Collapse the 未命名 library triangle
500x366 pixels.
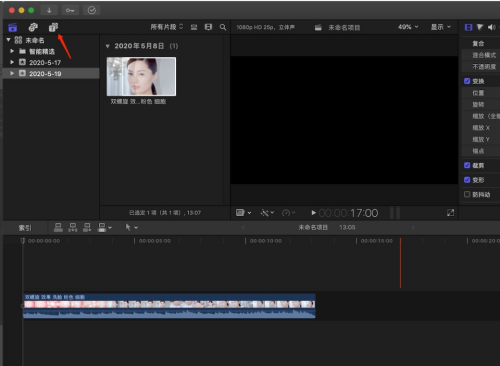coord(8,40)
